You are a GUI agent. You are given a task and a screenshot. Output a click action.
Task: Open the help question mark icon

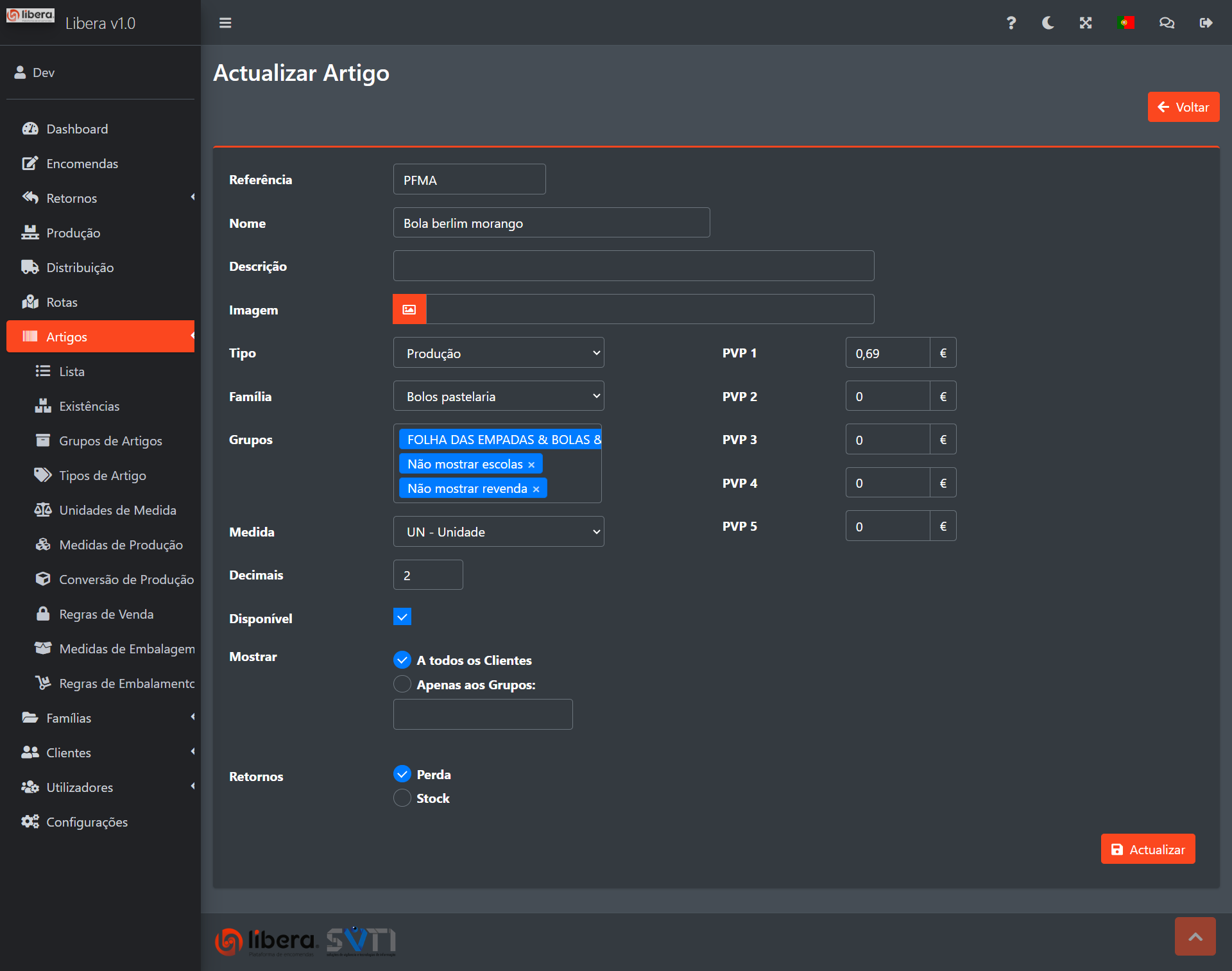pos(1011,23)
